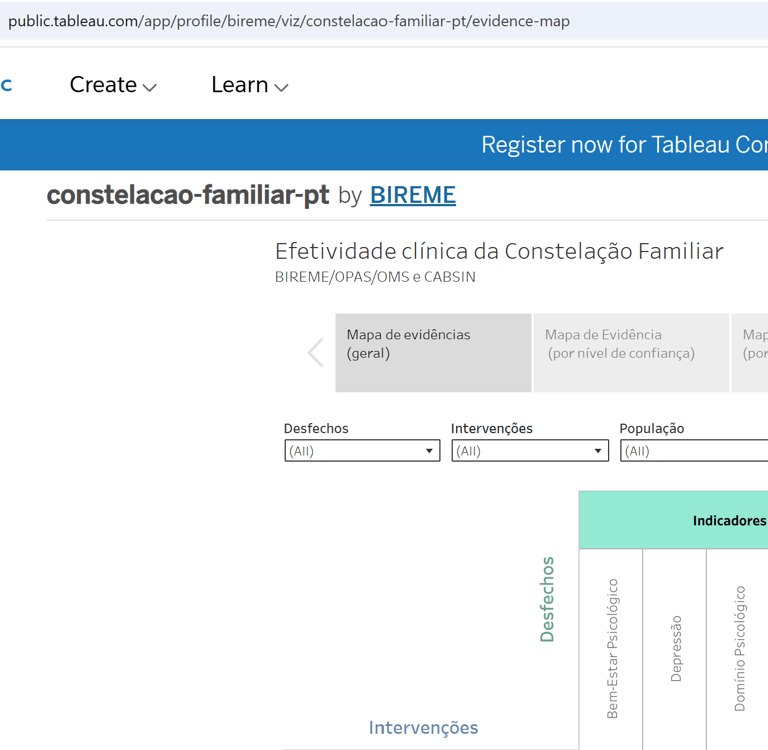Viewport: 768px width, 750px height.
Task: Open the Create menu
Action: 113,85
